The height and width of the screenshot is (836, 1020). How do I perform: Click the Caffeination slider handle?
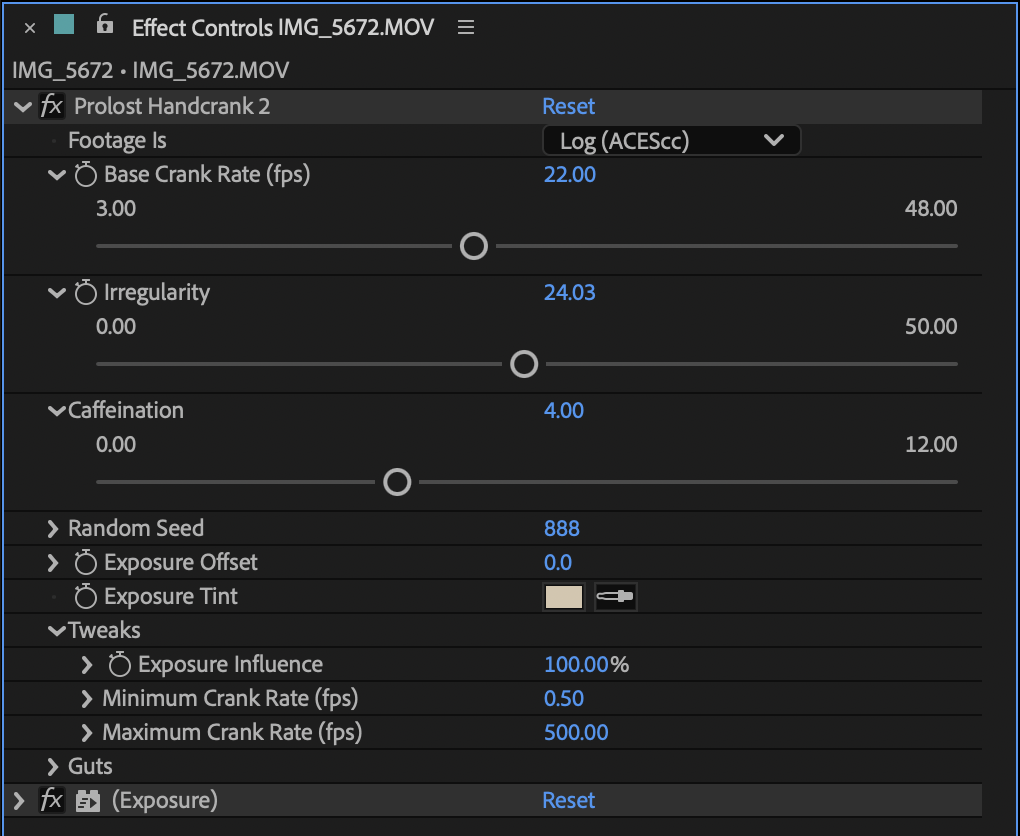(x=397, y=482)
